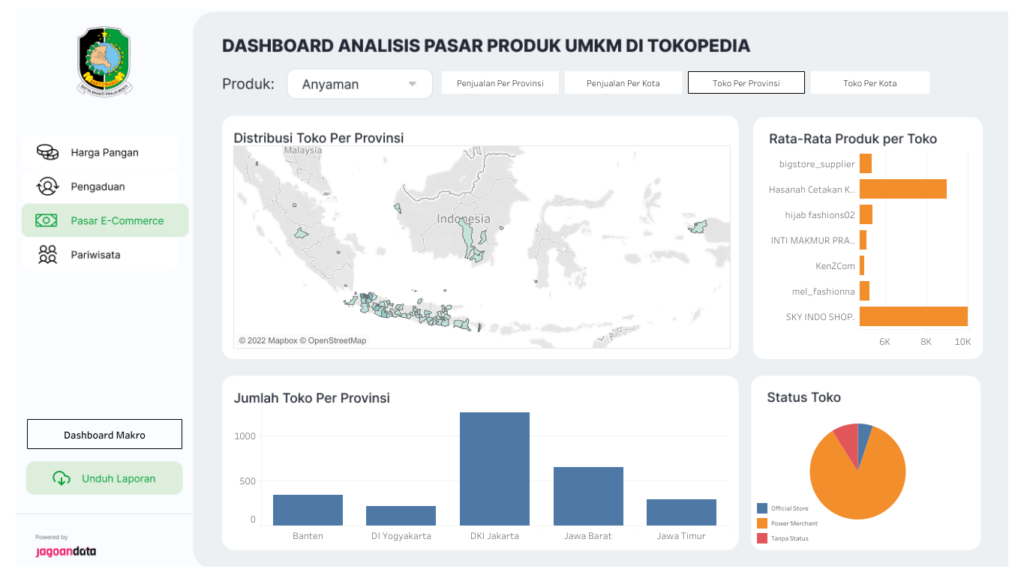The width and height of the screenshot is (1024, 575).
Task: Click the Banten bar in chart
Action: pyautogui.click(x=308, y=510)
